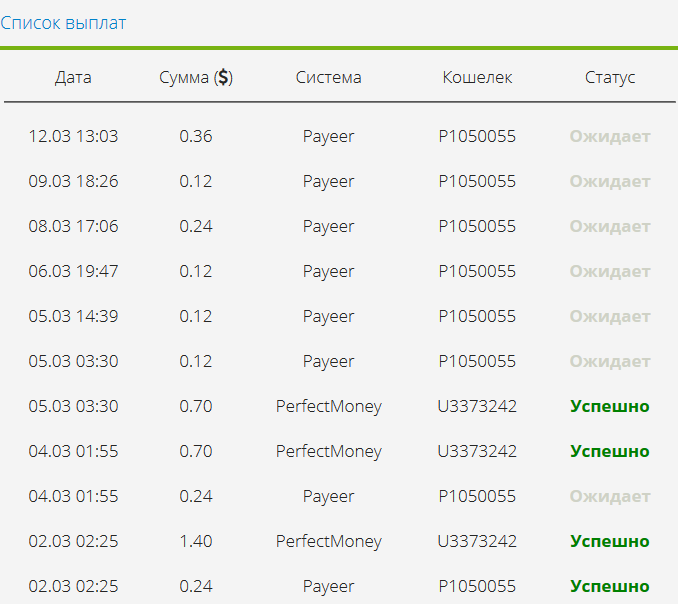Click wallet P1050055 in 05.03 14:39 row

477,316
